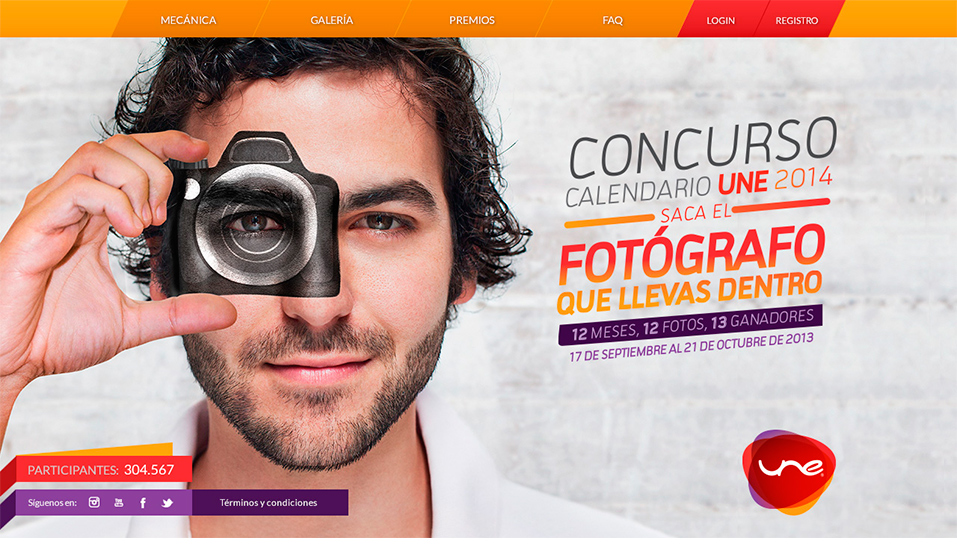Open the Instagram icon link
The image size is (957, 550).
[x=94, y=502]
